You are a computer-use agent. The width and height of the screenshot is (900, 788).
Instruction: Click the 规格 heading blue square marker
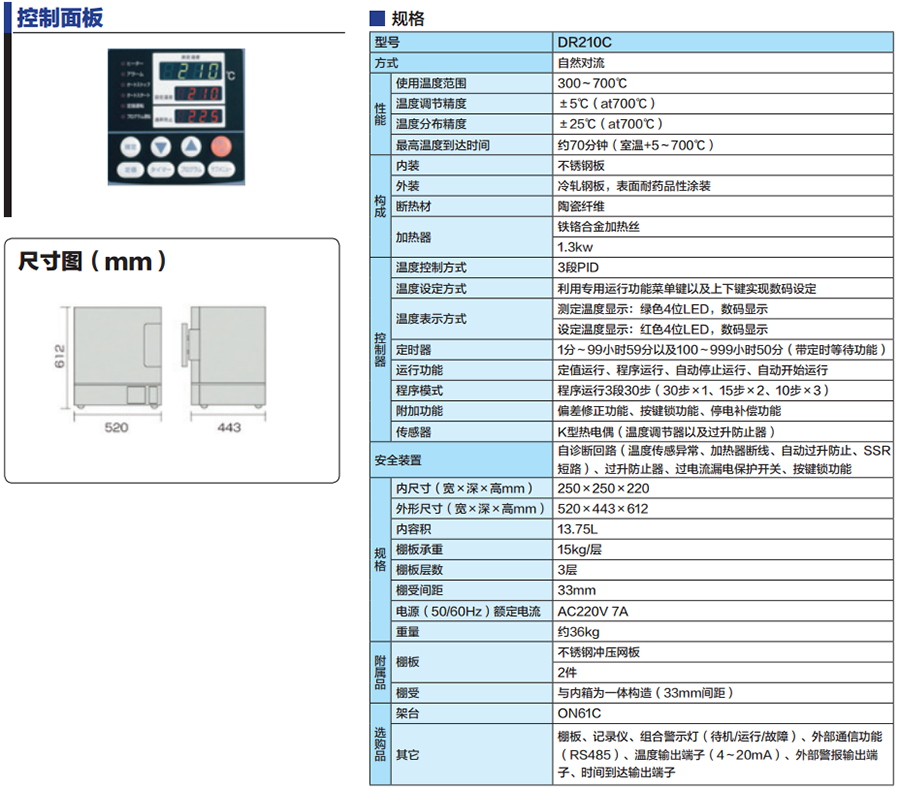tap(377, 17)
